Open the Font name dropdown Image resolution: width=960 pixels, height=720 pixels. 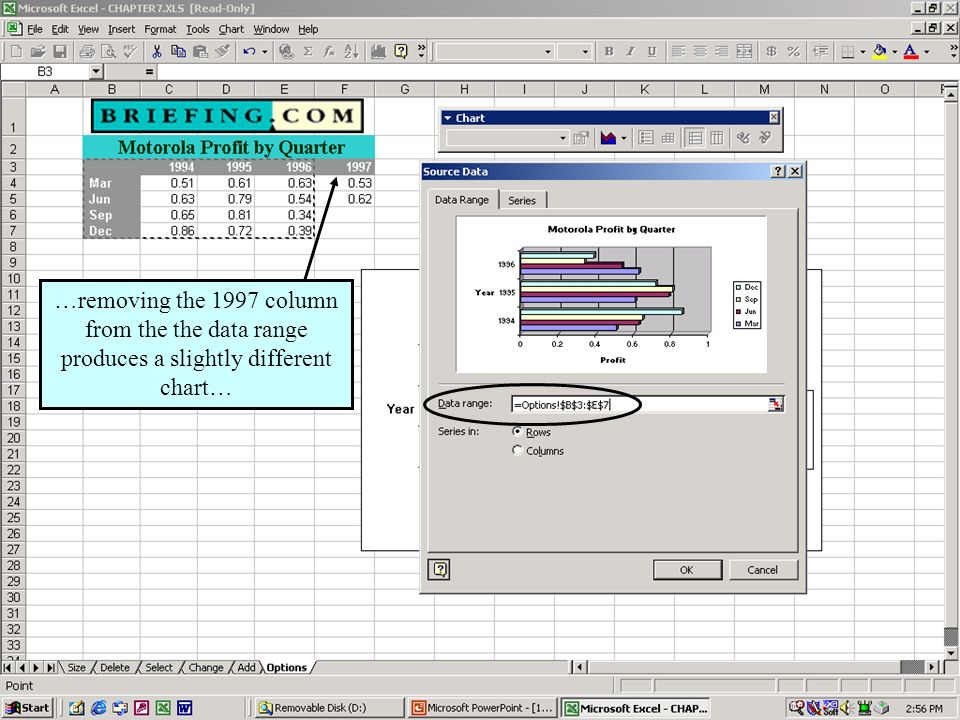pos(548,52)
